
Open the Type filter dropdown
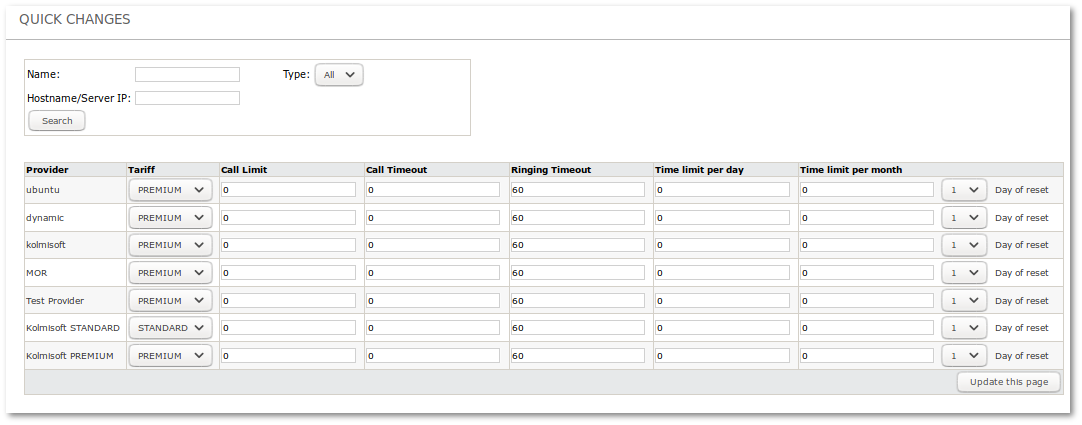click(339, 75)
